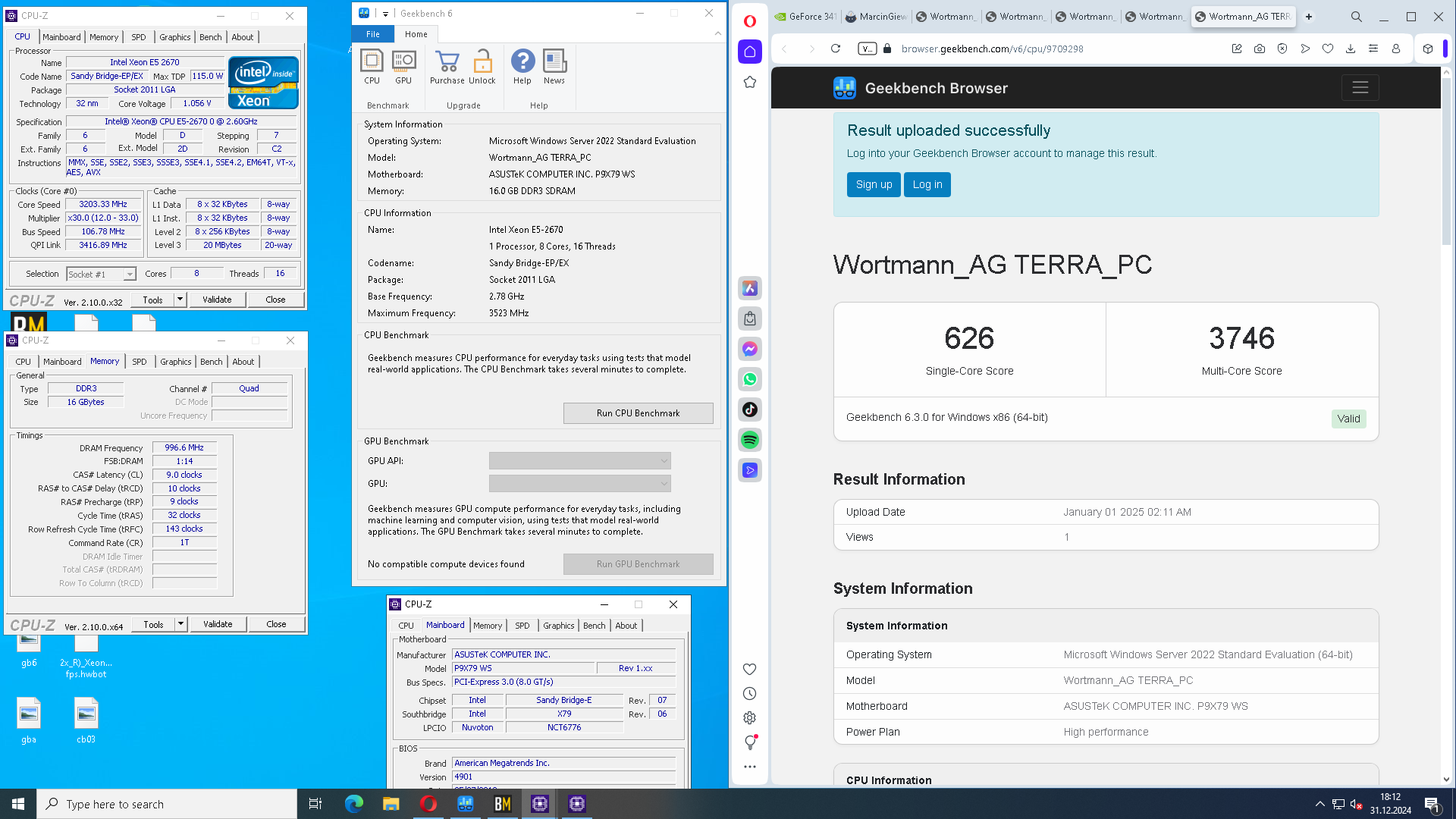The width and height of the screenshot is (1456, 819).
Task: Click the Unlock padlock icon in Geekbench
Action: [482, 67]
